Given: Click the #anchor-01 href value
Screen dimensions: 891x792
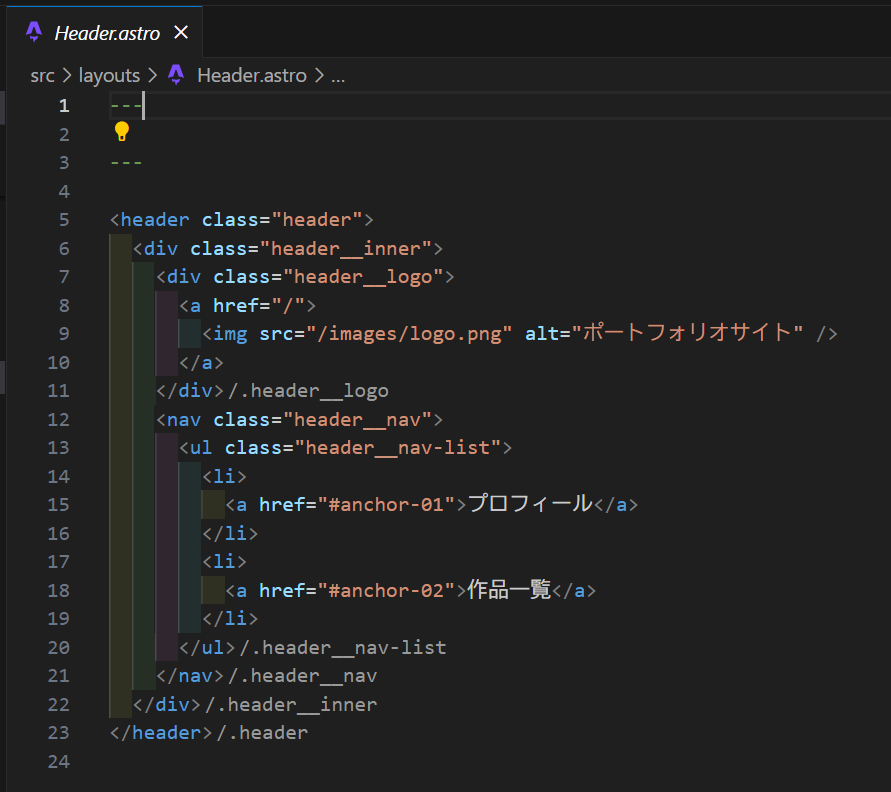Looking at the screenshot, I should pyautogui.click(x=385, y=505).
